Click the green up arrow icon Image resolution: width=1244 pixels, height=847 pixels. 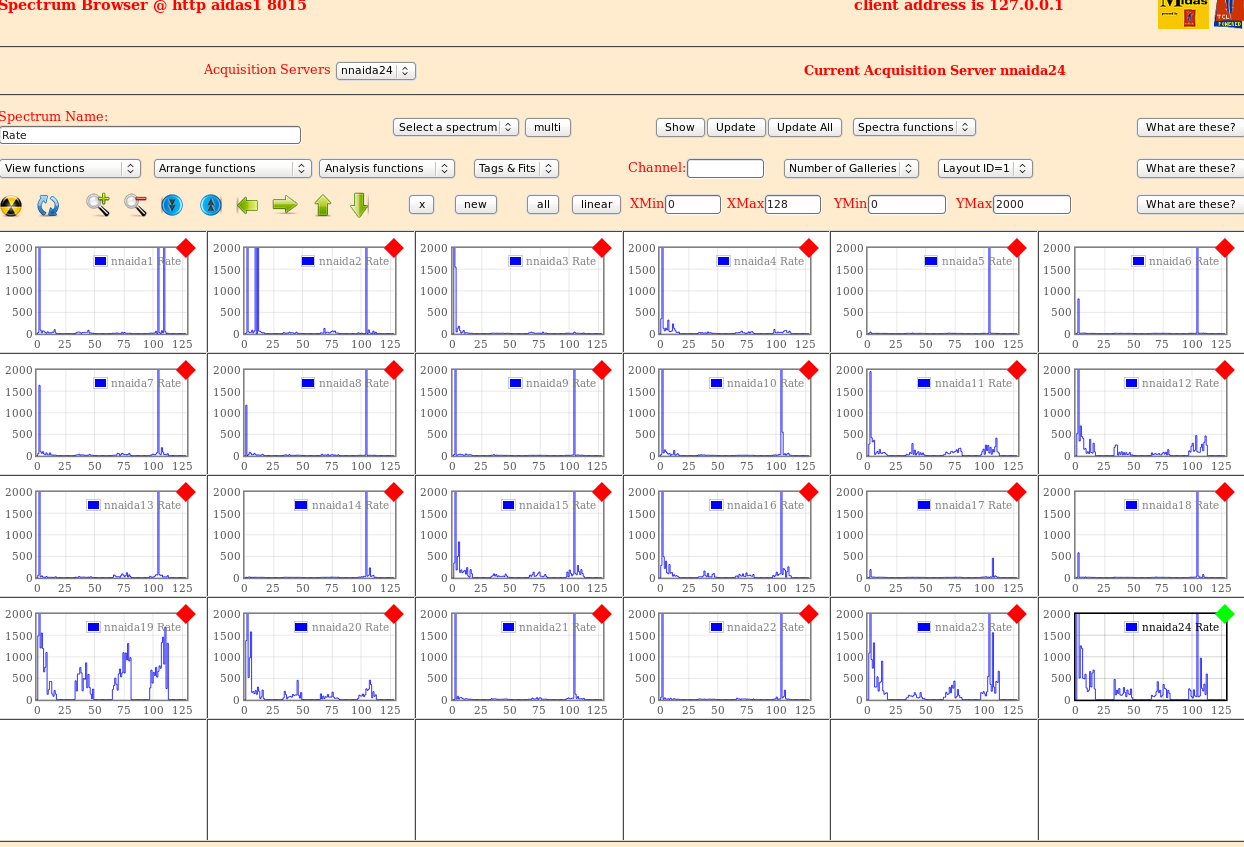(322, 205)
